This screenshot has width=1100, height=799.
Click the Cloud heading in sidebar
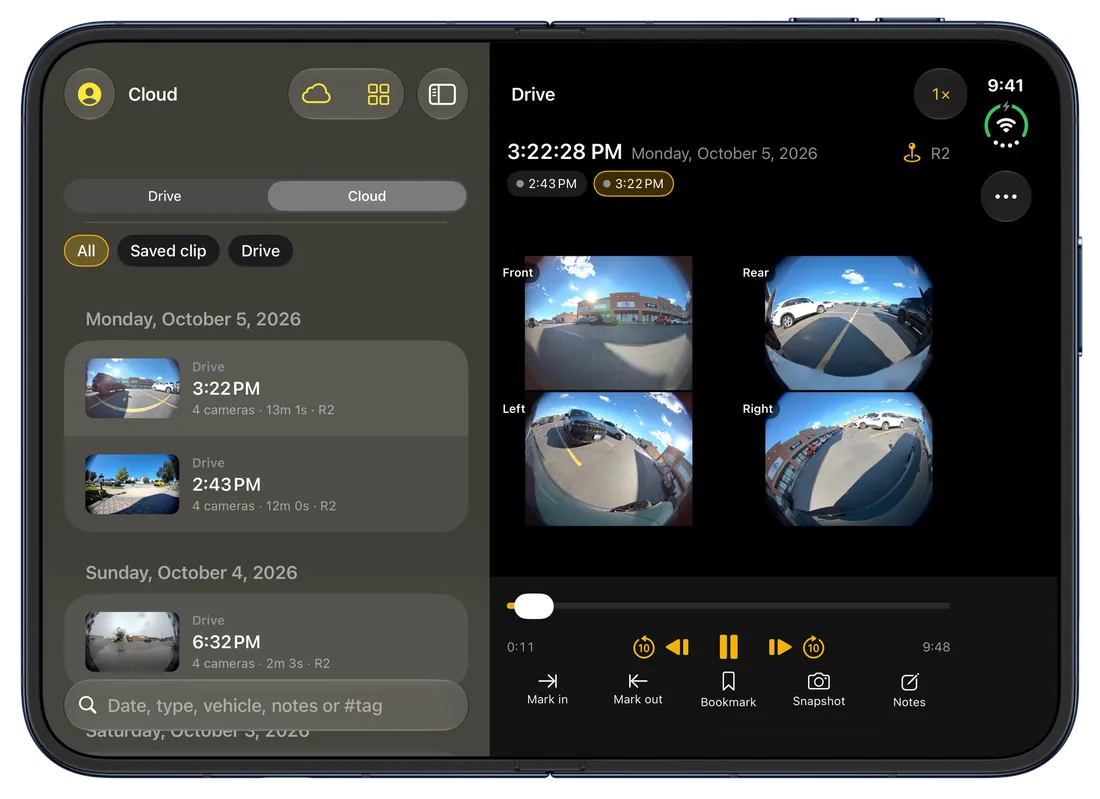pyautogui.click(x=153, y=94)
